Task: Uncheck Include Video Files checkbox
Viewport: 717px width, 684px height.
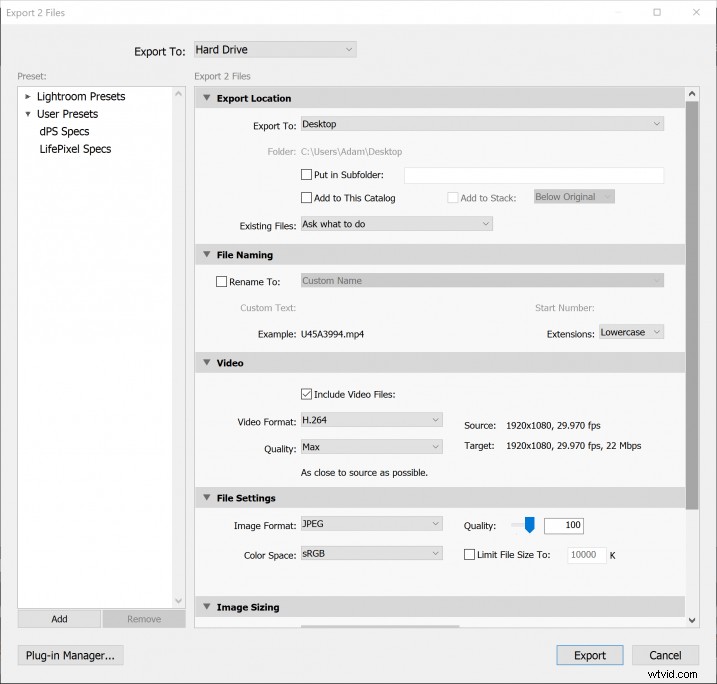Action: 307,394
